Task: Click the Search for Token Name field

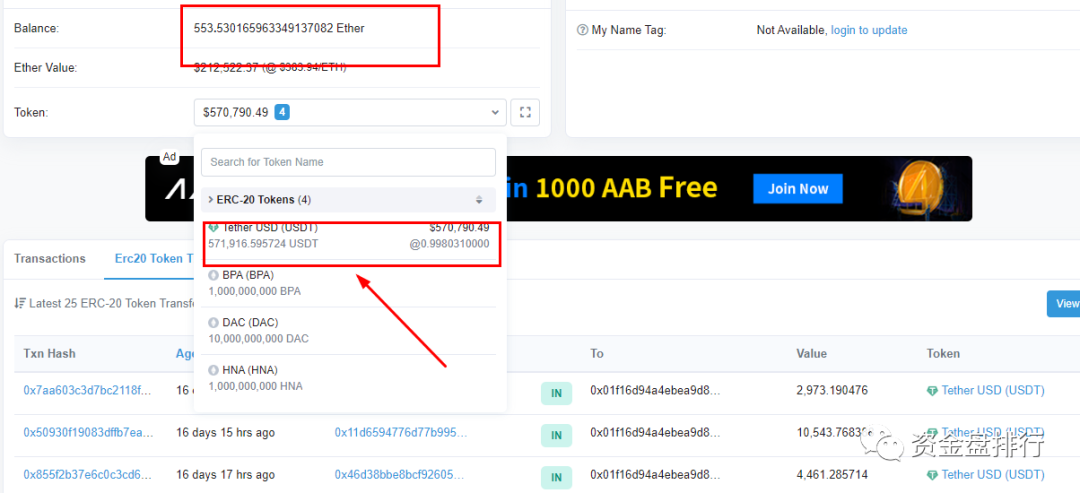Action: tap(348, 162)
